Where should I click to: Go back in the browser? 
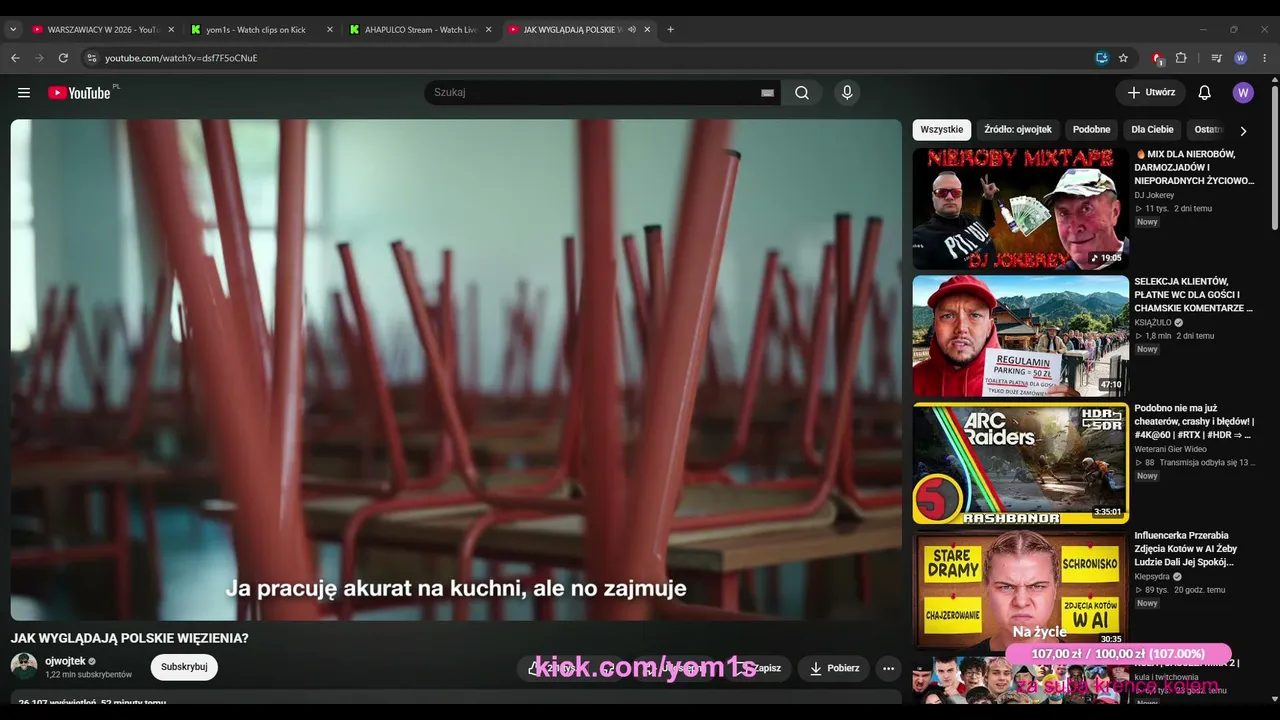[15, 58]
